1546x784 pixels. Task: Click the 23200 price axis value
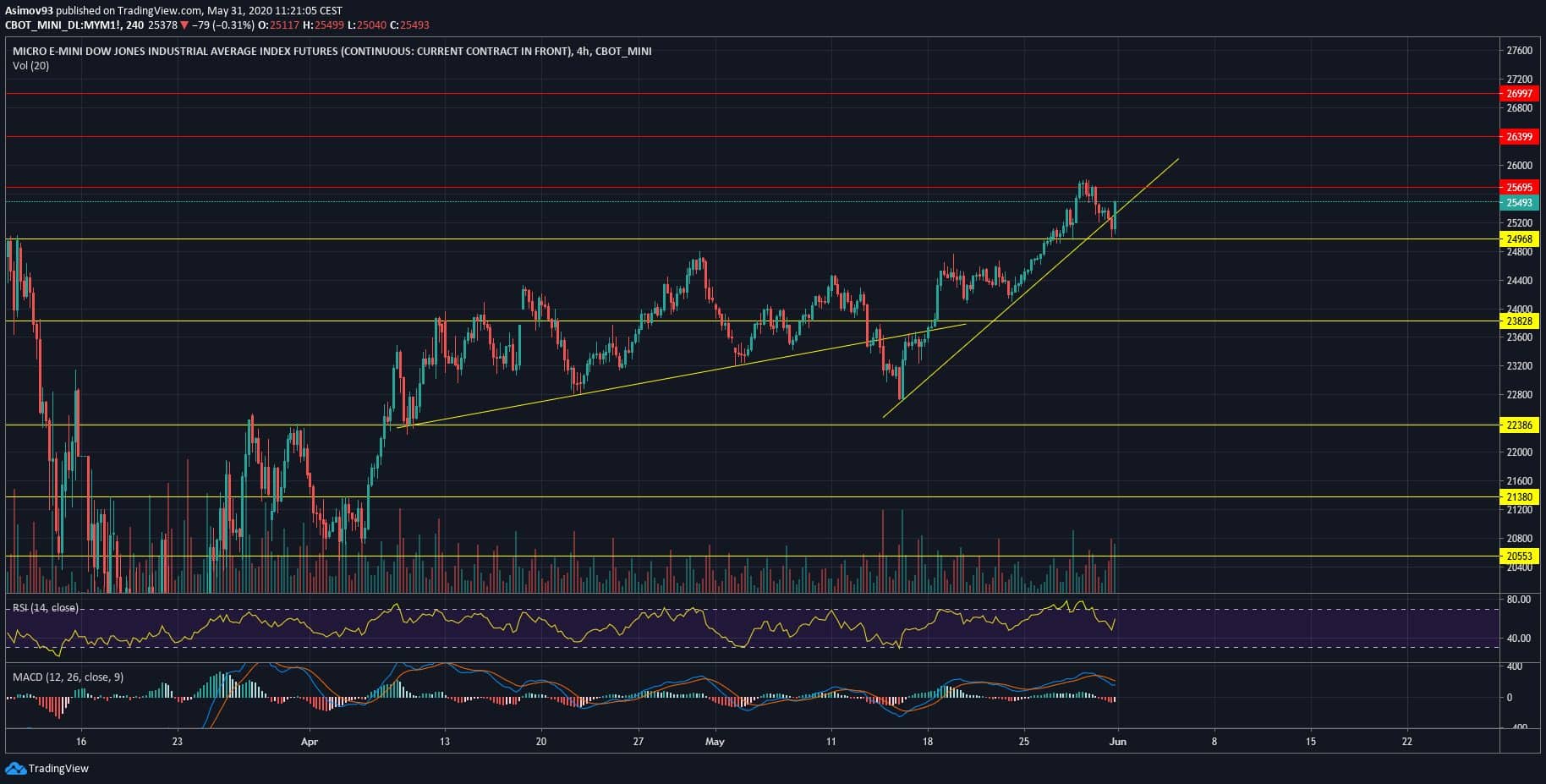click(x=1519, y=366)
